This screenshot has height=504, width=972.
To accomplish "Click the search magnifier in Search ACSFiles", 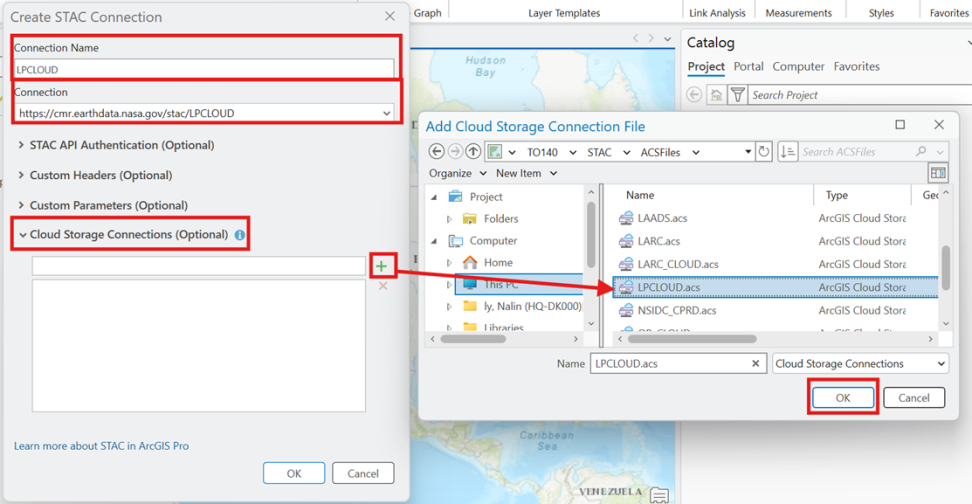I will 921,151.
